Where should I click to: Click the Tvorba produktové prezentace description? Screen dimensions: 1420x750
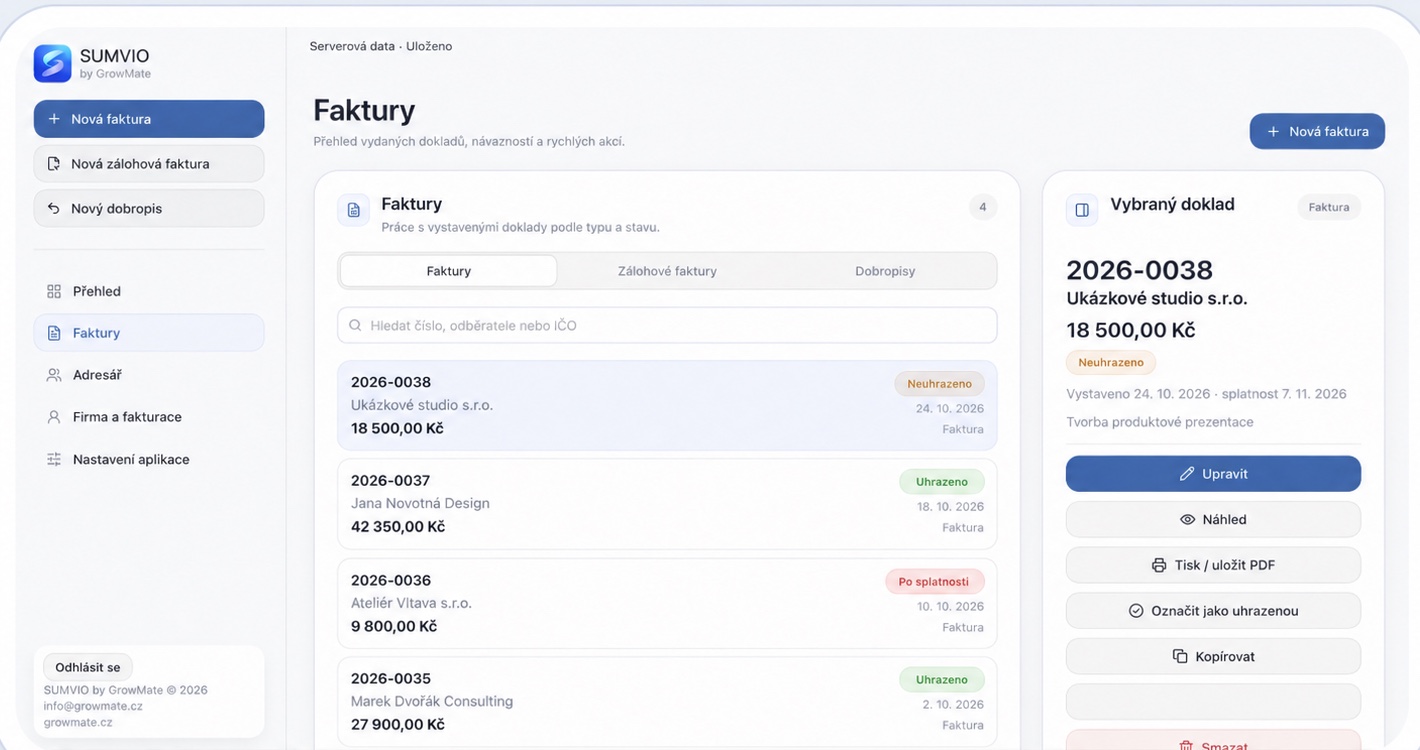pos(1160,422)
